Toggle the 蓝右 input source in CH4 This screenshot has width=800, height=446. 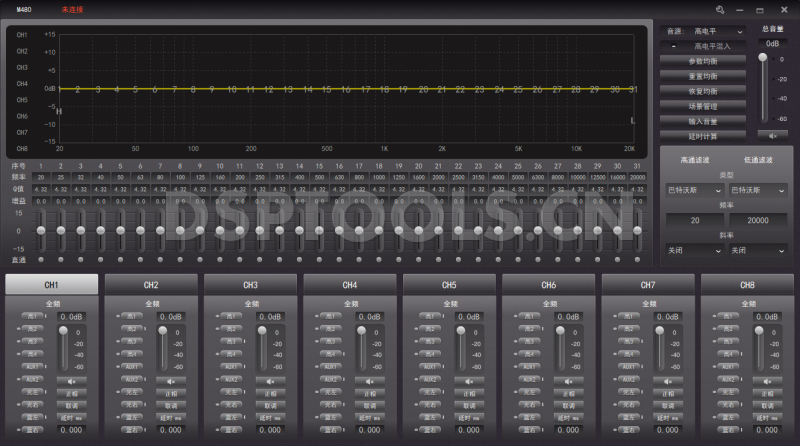tap(331, 430)
